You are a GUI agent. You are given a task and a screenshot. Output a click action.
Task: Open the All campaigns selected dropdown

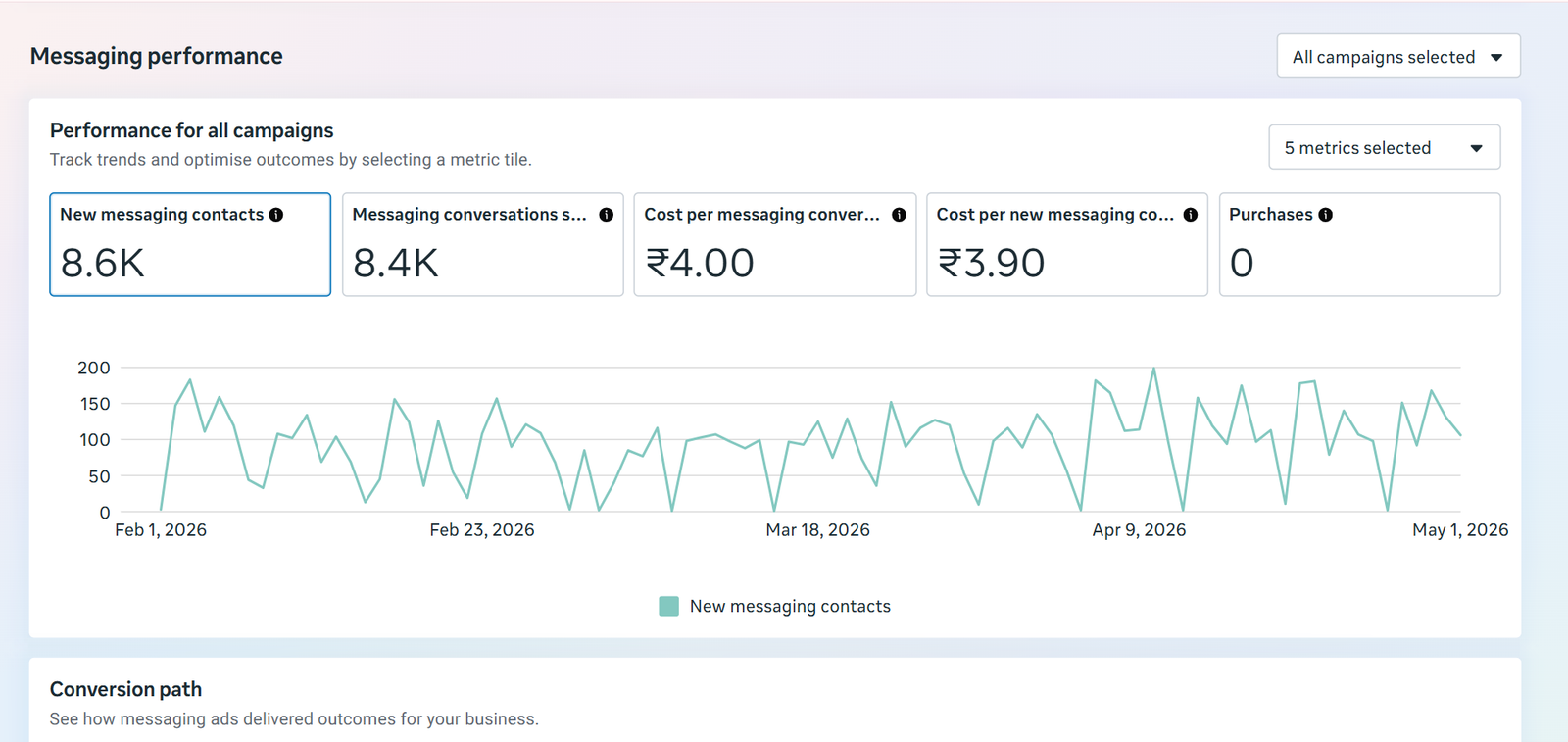point(1398,57)
